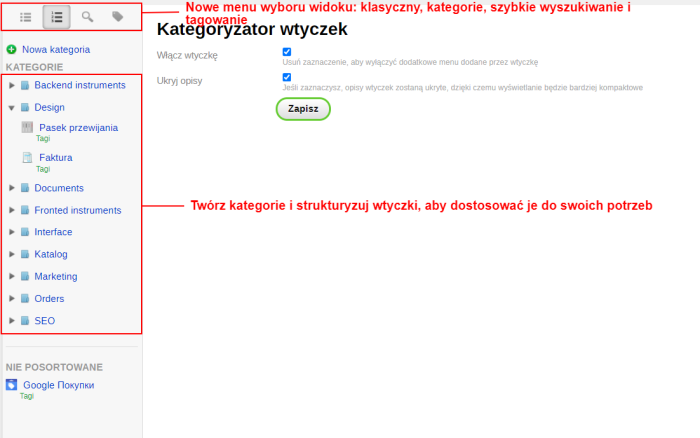Expand the Orders category arrow
Viewport: 700px width, 438px height.
coord(12,298)
